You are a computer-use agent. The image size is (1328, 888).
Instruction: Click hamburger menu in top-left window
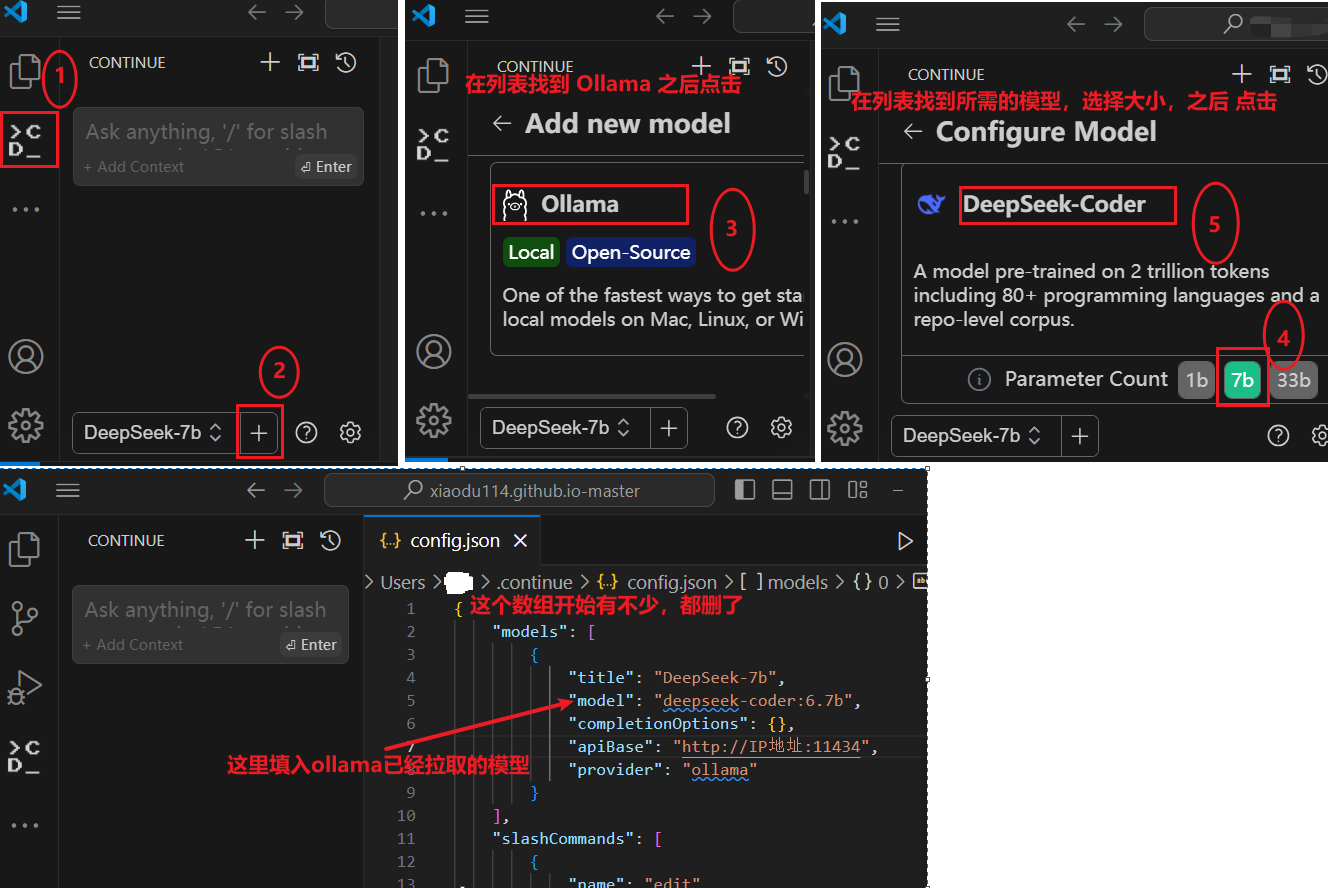(69, 13)
